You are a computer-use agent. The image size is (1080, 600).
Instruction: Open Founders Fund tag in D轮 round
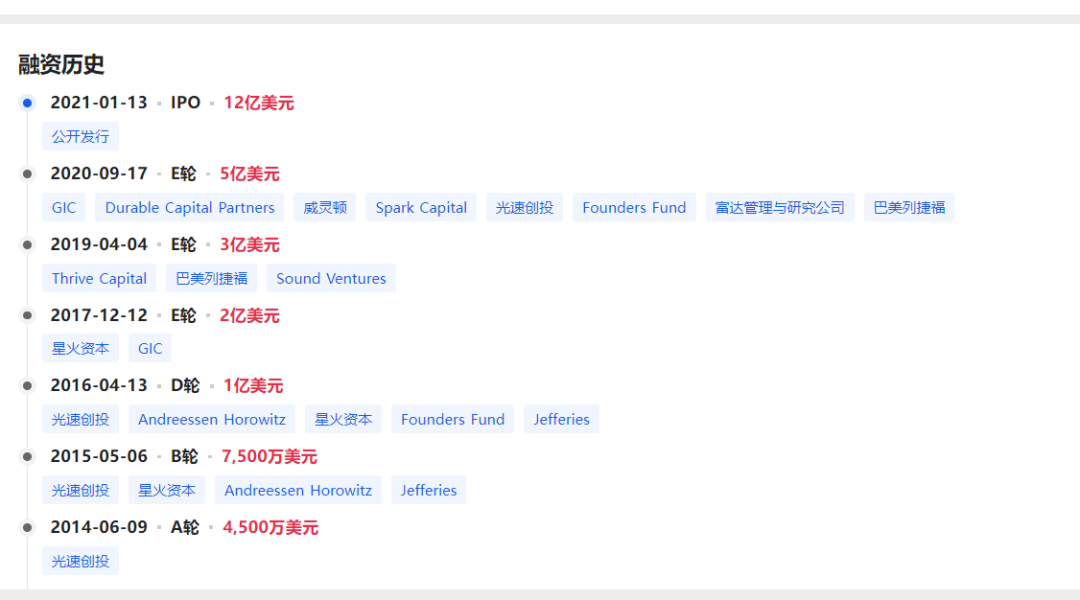click(x=453, y=420)
